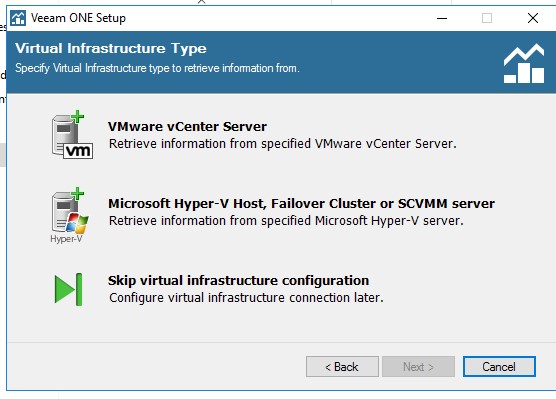Click the 'Specify Virtual Infrastructure type' subtitle
Screen dimensions: 556x399
(157, 68)
